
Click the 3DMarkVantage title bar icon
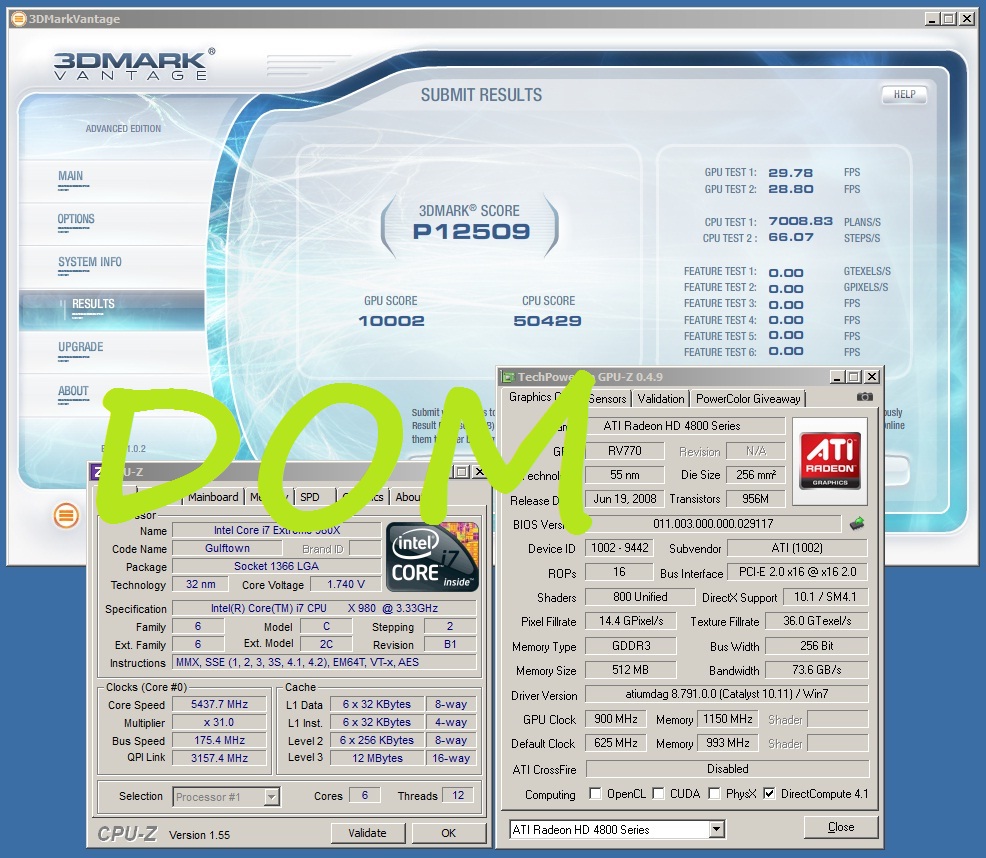point(19,18)
